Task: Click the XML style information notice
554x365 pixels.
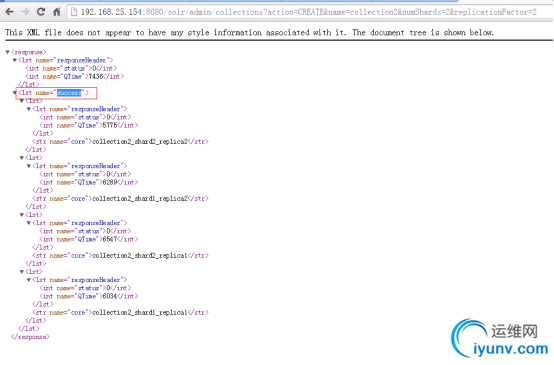Action: coord(249,33)
